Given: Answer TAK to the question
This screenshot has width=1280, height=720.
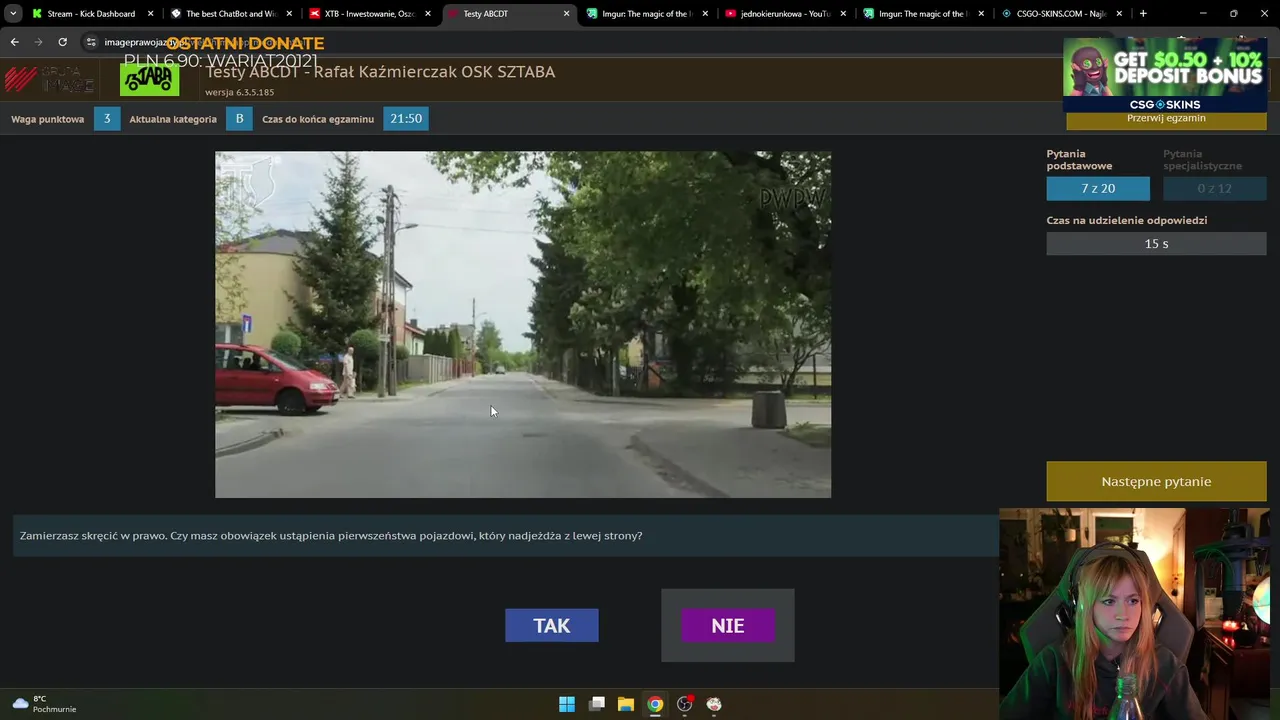Looking at the screenshot, I should pyautogui.click(x=551, y=625).
